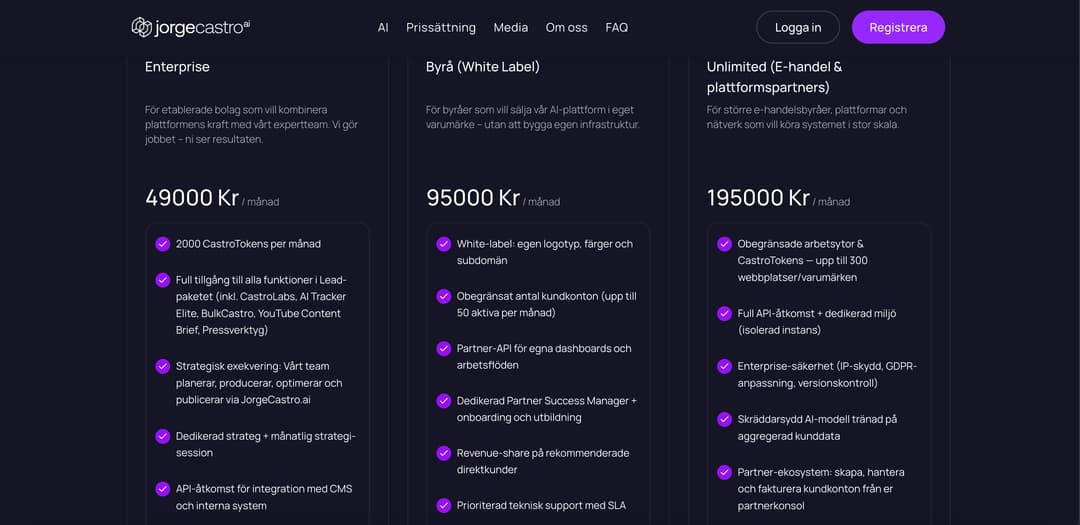Click the text 'Prioriterad teknisk support med SLA'
1080x525 pixels.
coord(541,505)
